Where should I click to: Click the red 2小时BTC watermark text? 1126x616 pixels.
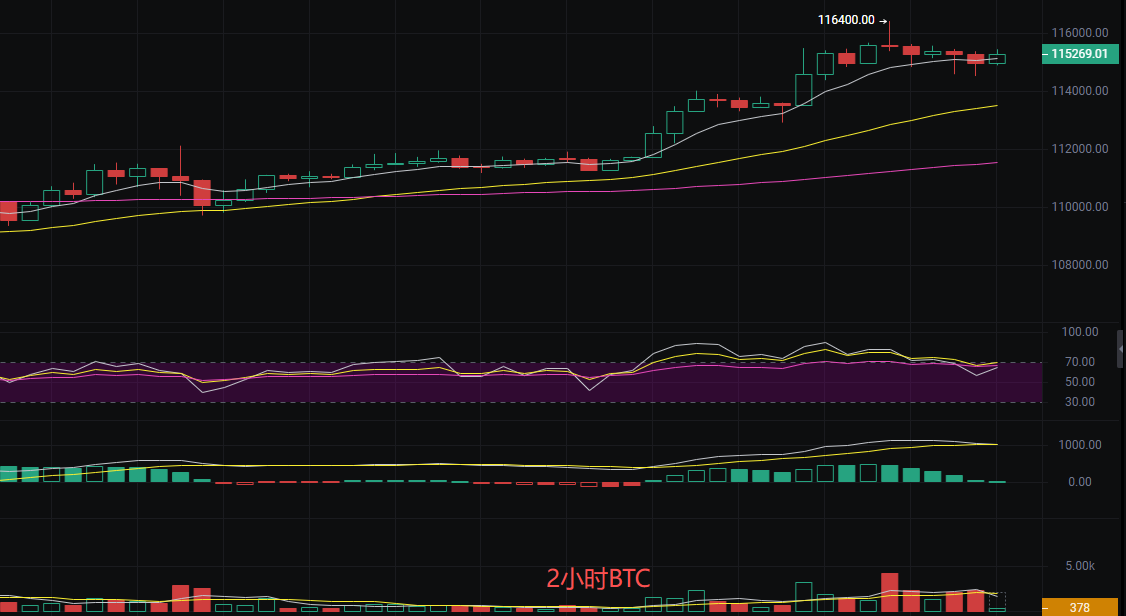[x=598, y=578]
